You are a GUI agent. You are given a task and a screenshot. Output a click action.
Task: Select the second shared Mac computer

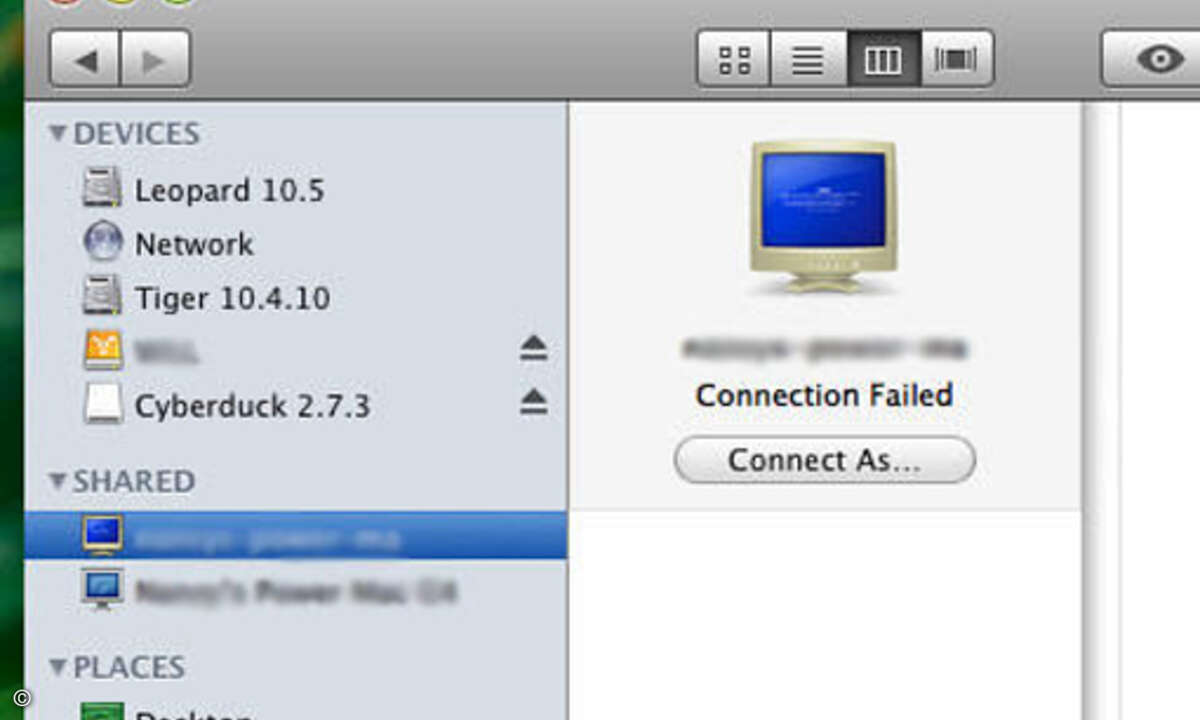[x=295, y=591]
